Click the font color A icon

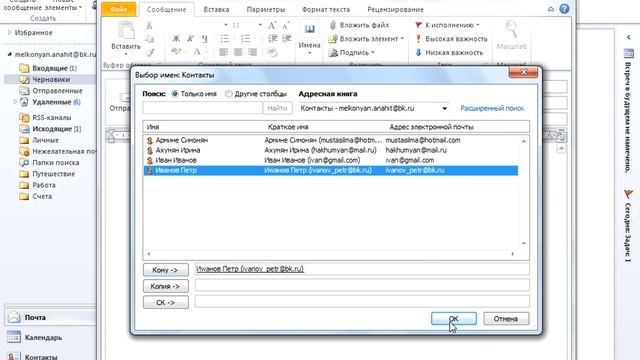tap(197, 52)
